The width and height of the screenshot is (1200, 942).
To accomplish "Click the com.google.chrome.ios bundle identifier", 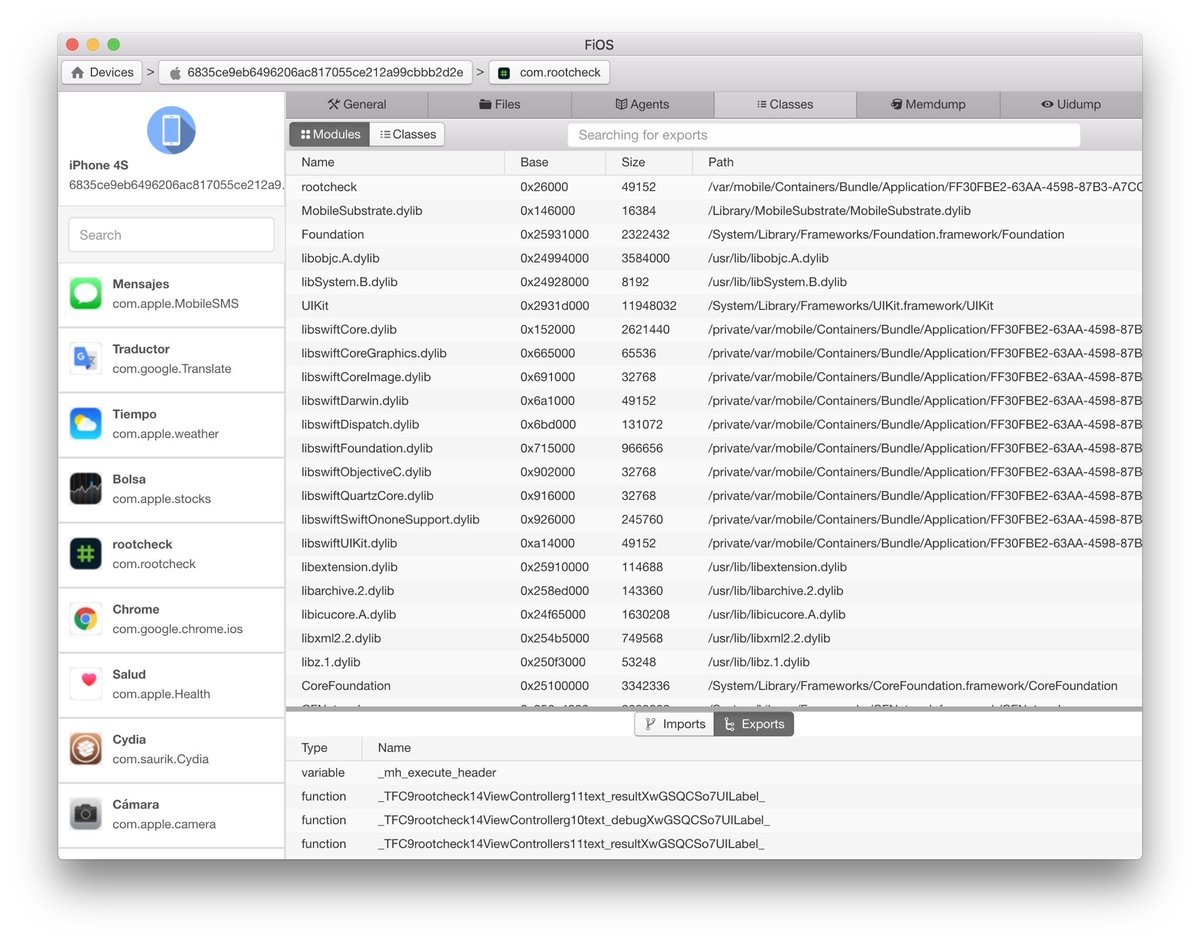I will pyautogui.click(x=178, y=629).
